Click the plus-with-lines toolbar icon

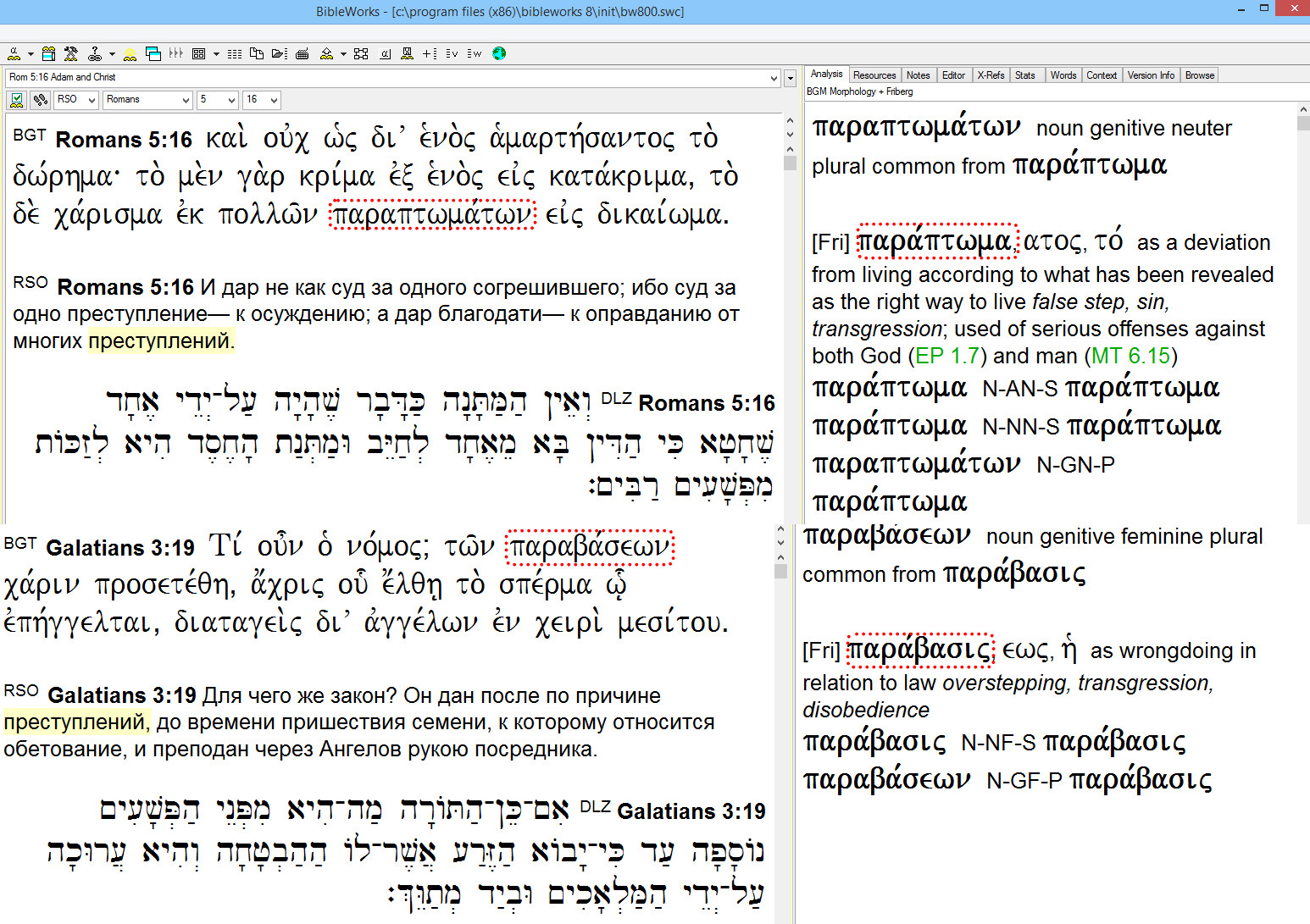coord(430,53)
